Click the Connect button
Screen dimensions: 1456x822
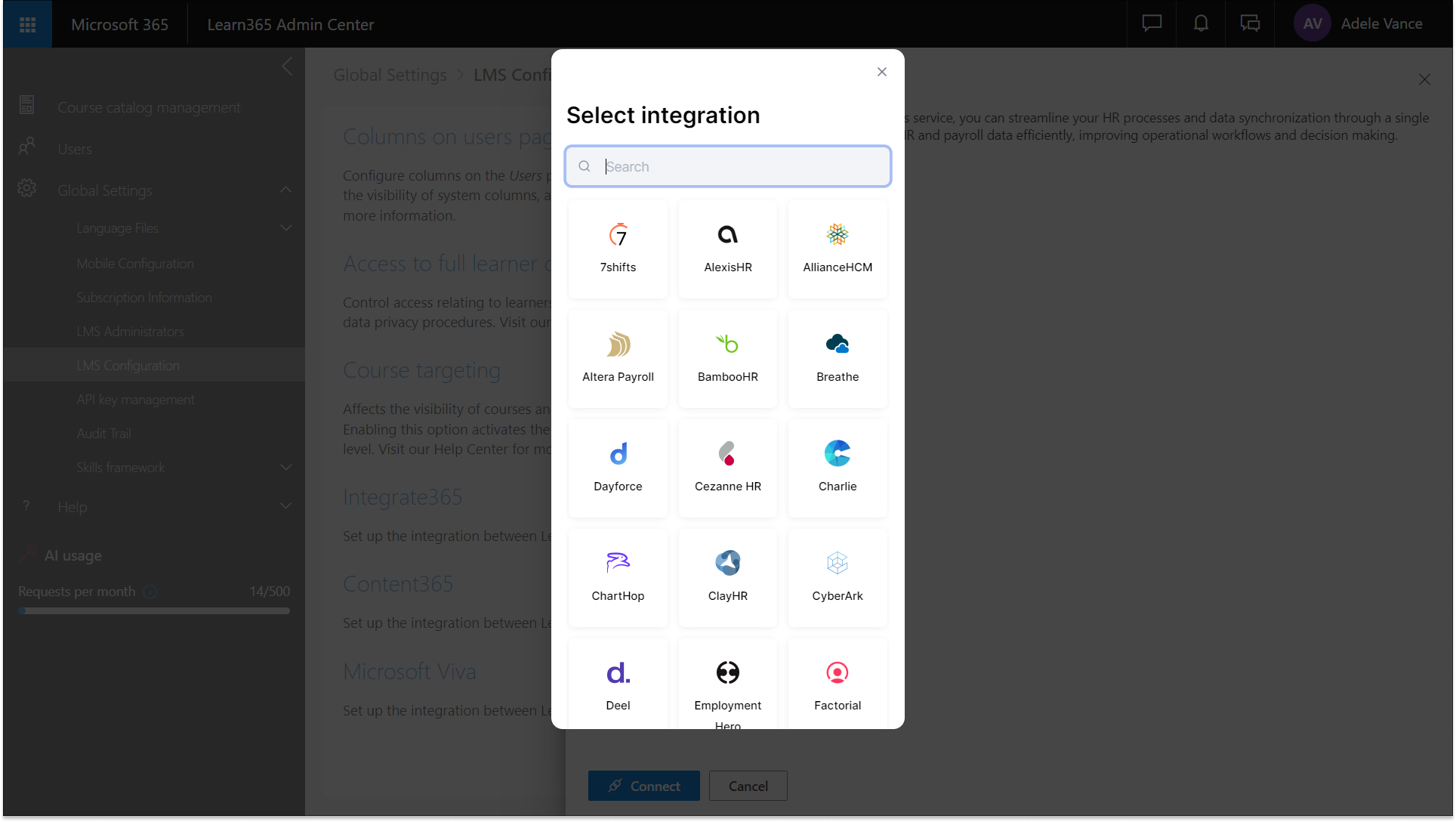click(643, 786)
